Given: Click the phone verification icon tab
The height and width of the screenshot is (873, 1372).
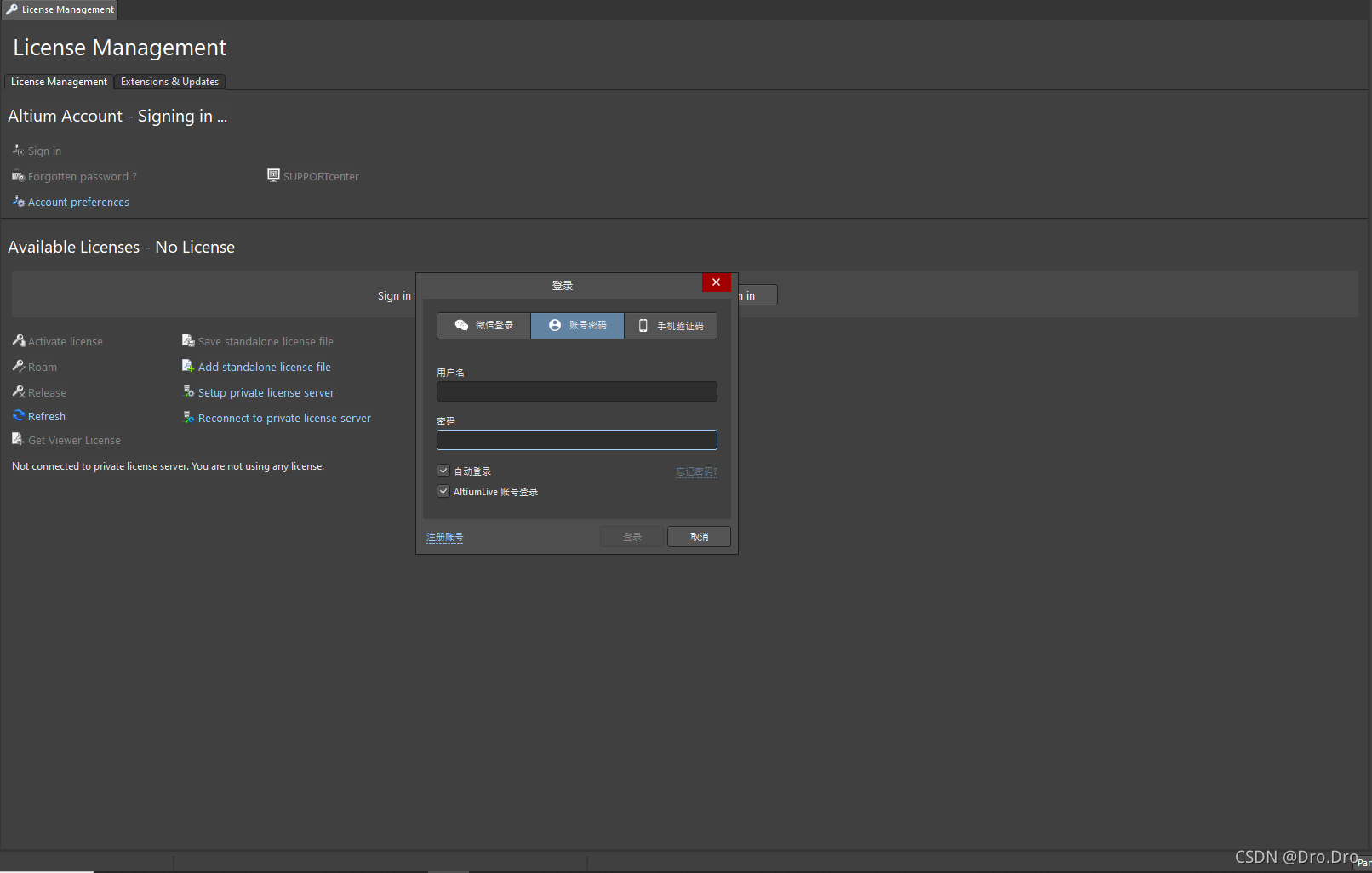Looking at the screenshot, I should point(643,325).
